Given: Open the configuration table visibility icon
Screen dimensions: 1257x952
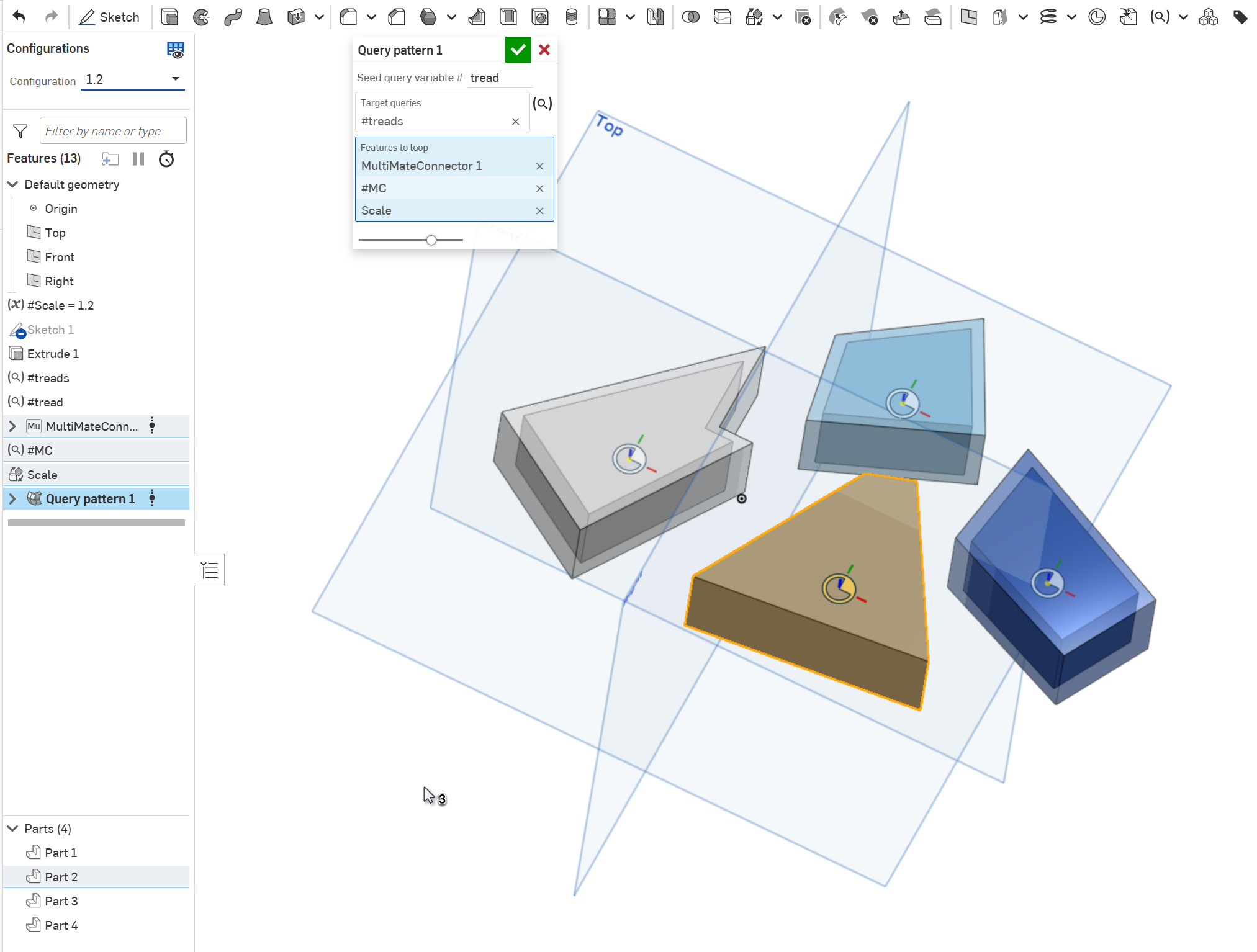Looking at the screenshot, I should click(176, 50).
